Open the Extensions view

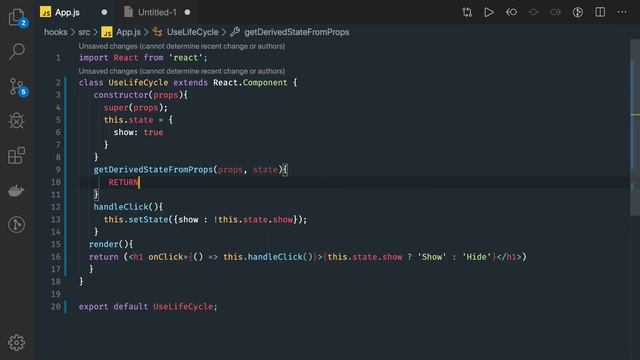[17, 156]
